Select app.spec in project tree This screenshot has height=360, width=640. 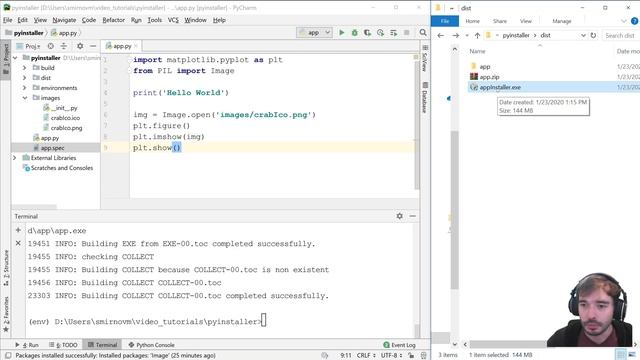point(49,148)
